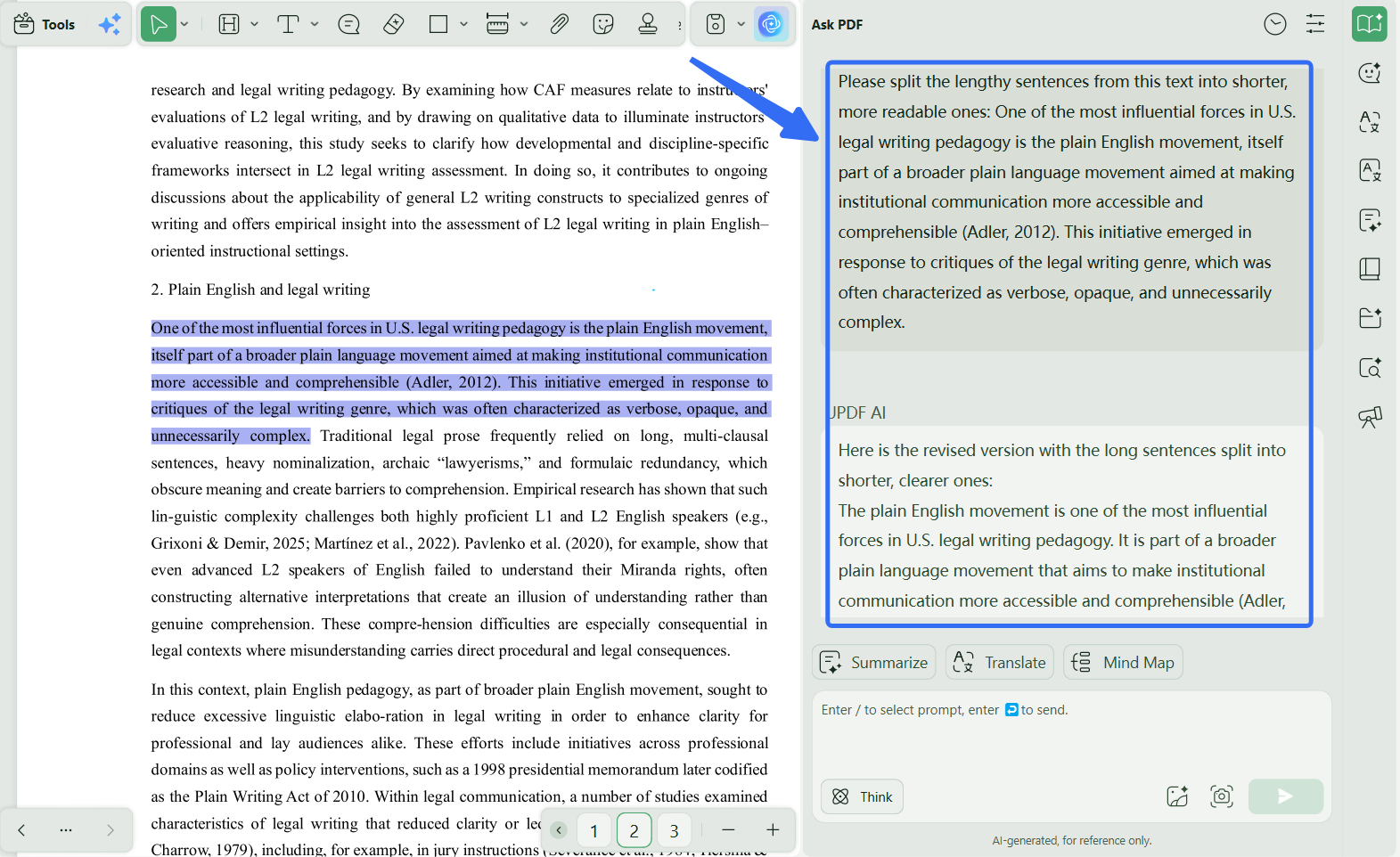Expand the Text tool dropdown arrow
This screenshot has height=857, width=1400.
click(315, 24)
